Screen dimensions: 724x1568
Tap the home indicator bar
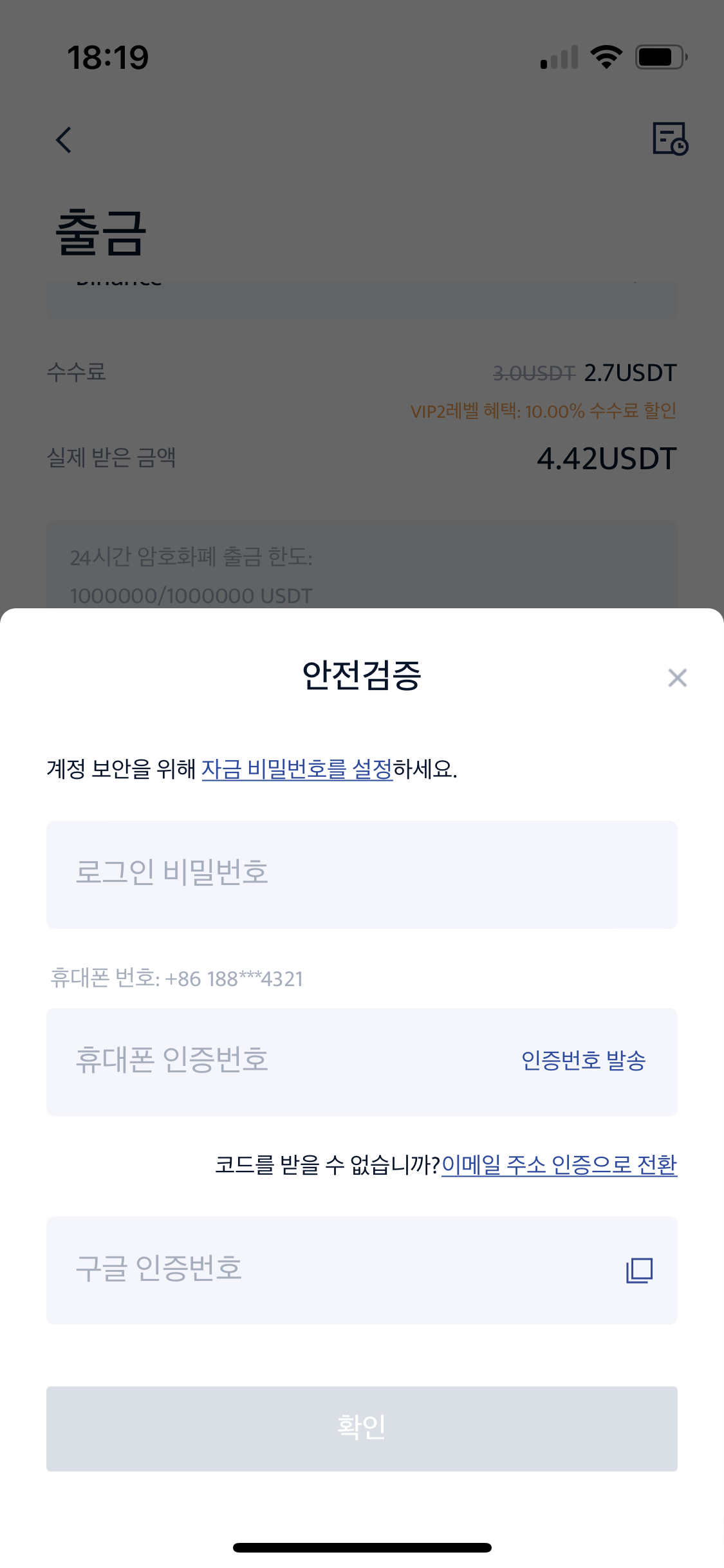[362, 1547]
